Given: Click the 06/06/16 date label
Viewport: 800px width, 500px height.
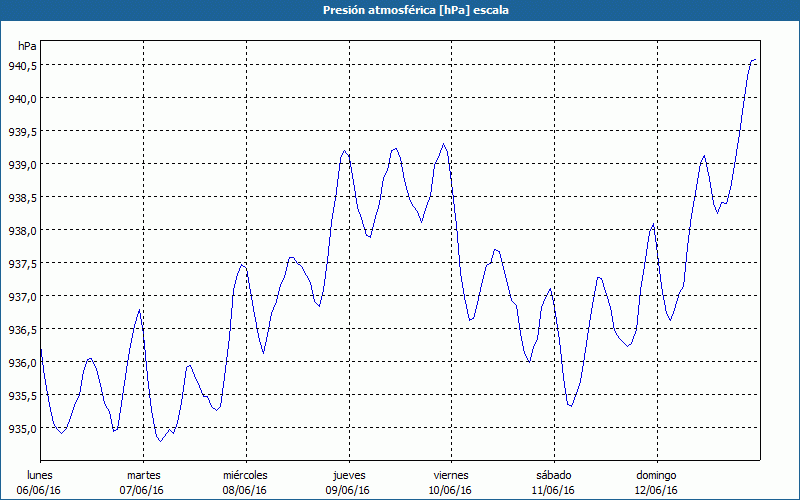Looking at the screenshot, I should tap(40, 490).
